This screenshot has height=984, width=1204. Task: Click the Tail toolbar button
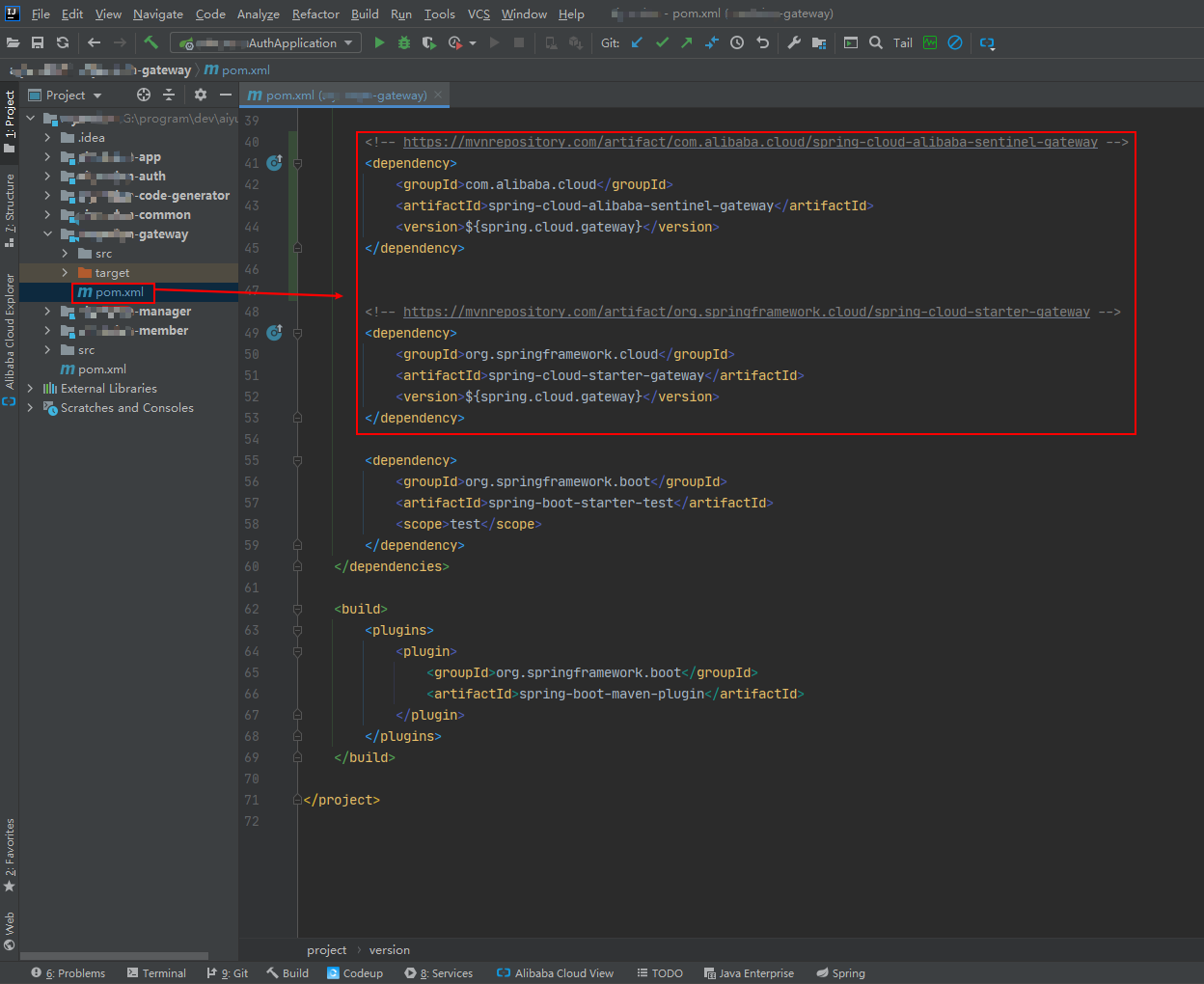(903, 42)
